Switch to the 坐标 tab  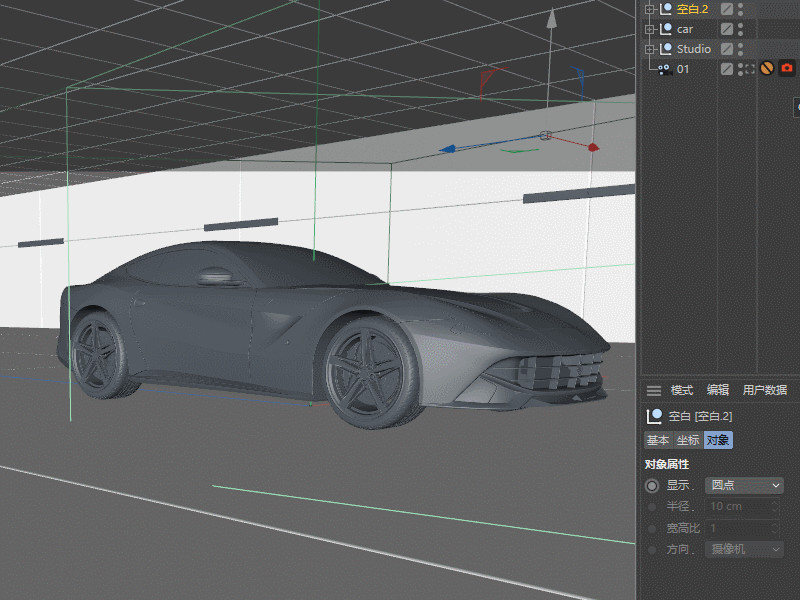[x=688, y=440]
